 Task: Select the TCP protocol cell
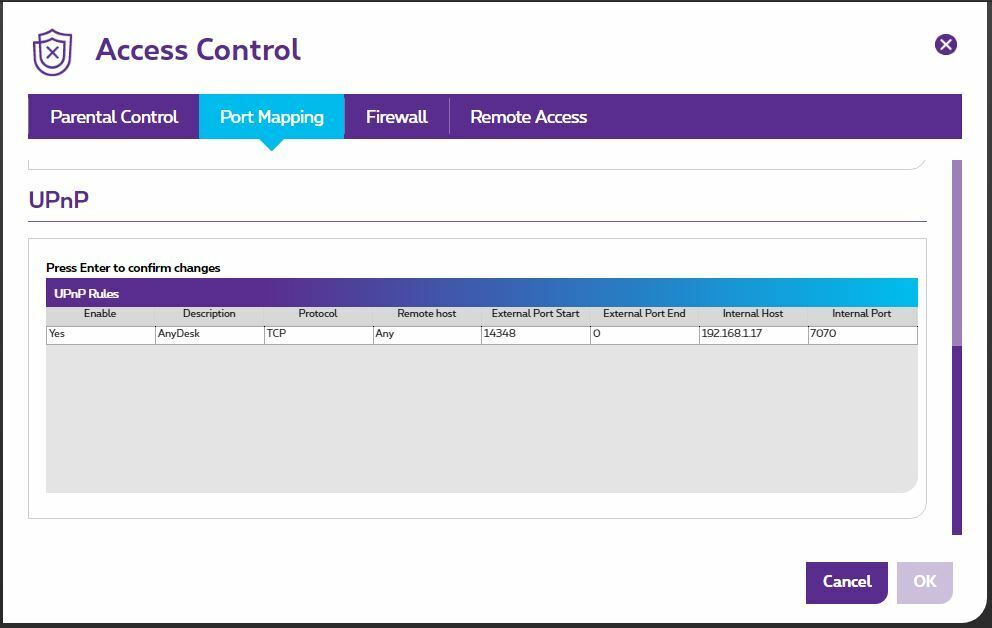click(x=318, y=334)
